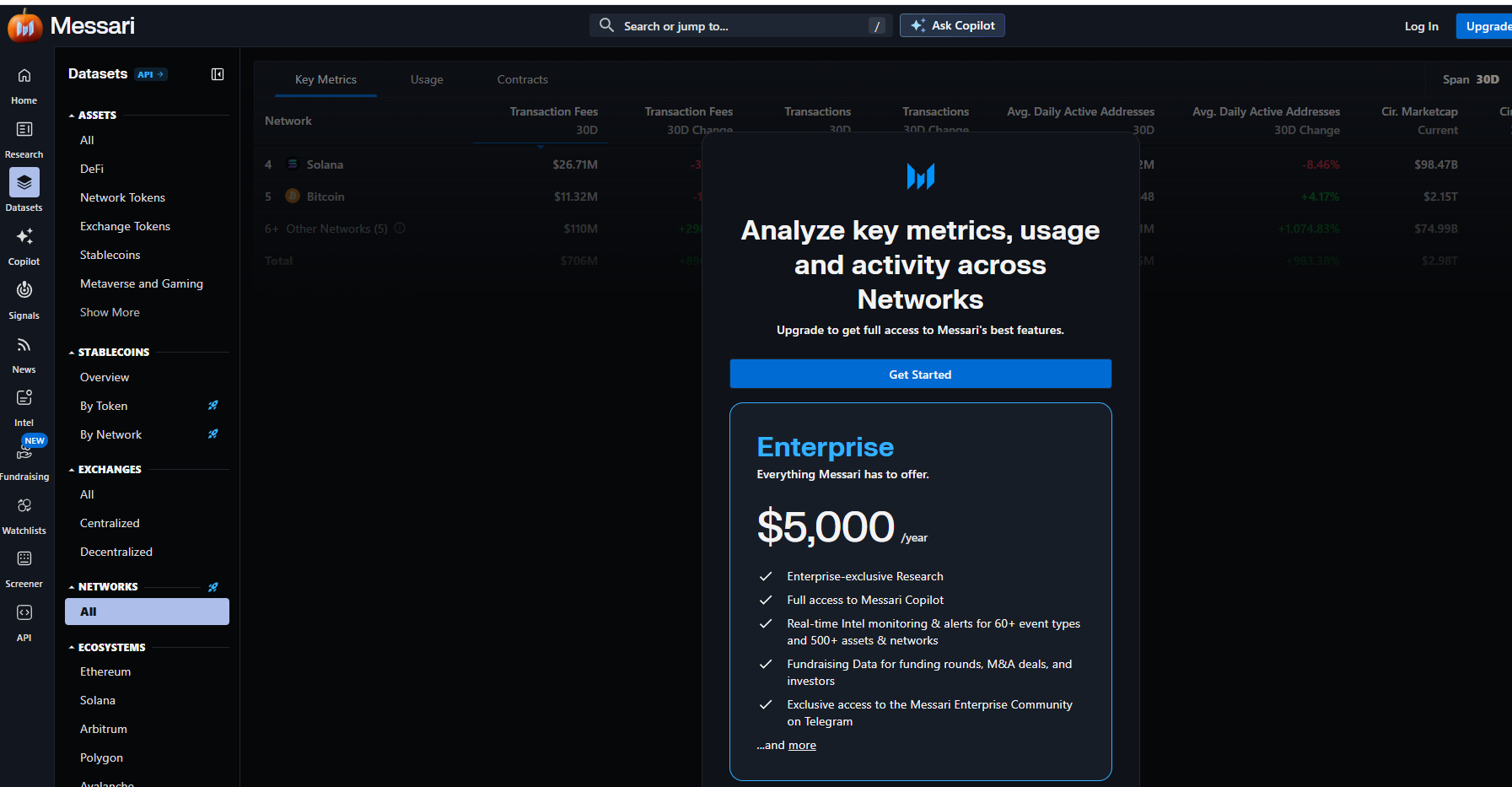The width and height of the screenshot is (1512, 787).
Task: Click the rocket icon beside Networks heading
Action: 213,587
